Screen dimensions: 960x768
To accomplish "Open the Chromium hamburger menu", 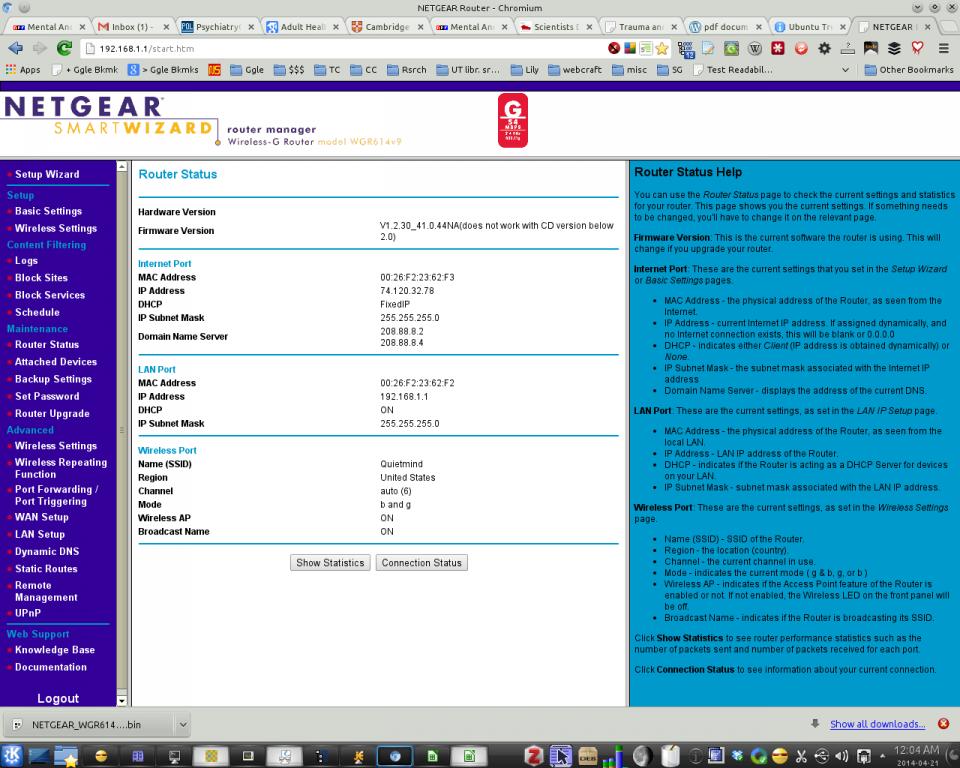I will [943, 48].
